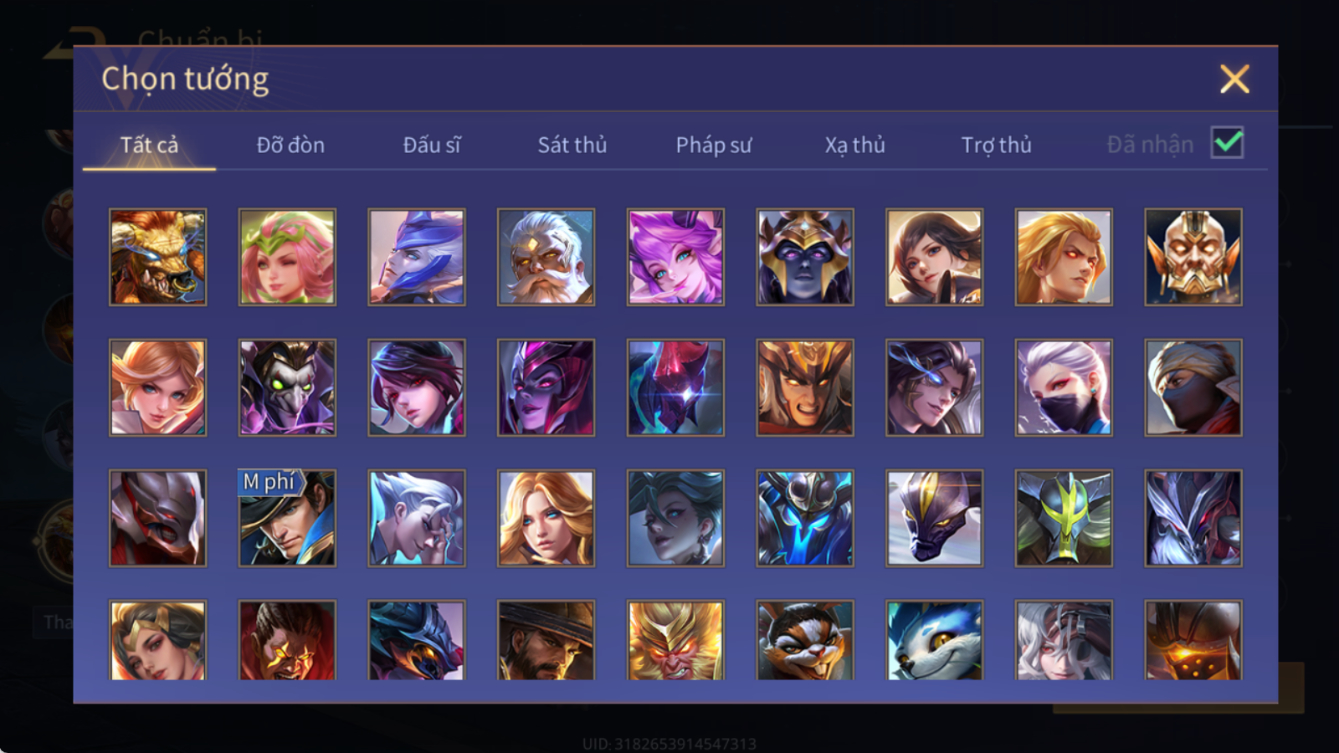Select the horned bull hero portrait
The image size is (1339, 753).
158,257
